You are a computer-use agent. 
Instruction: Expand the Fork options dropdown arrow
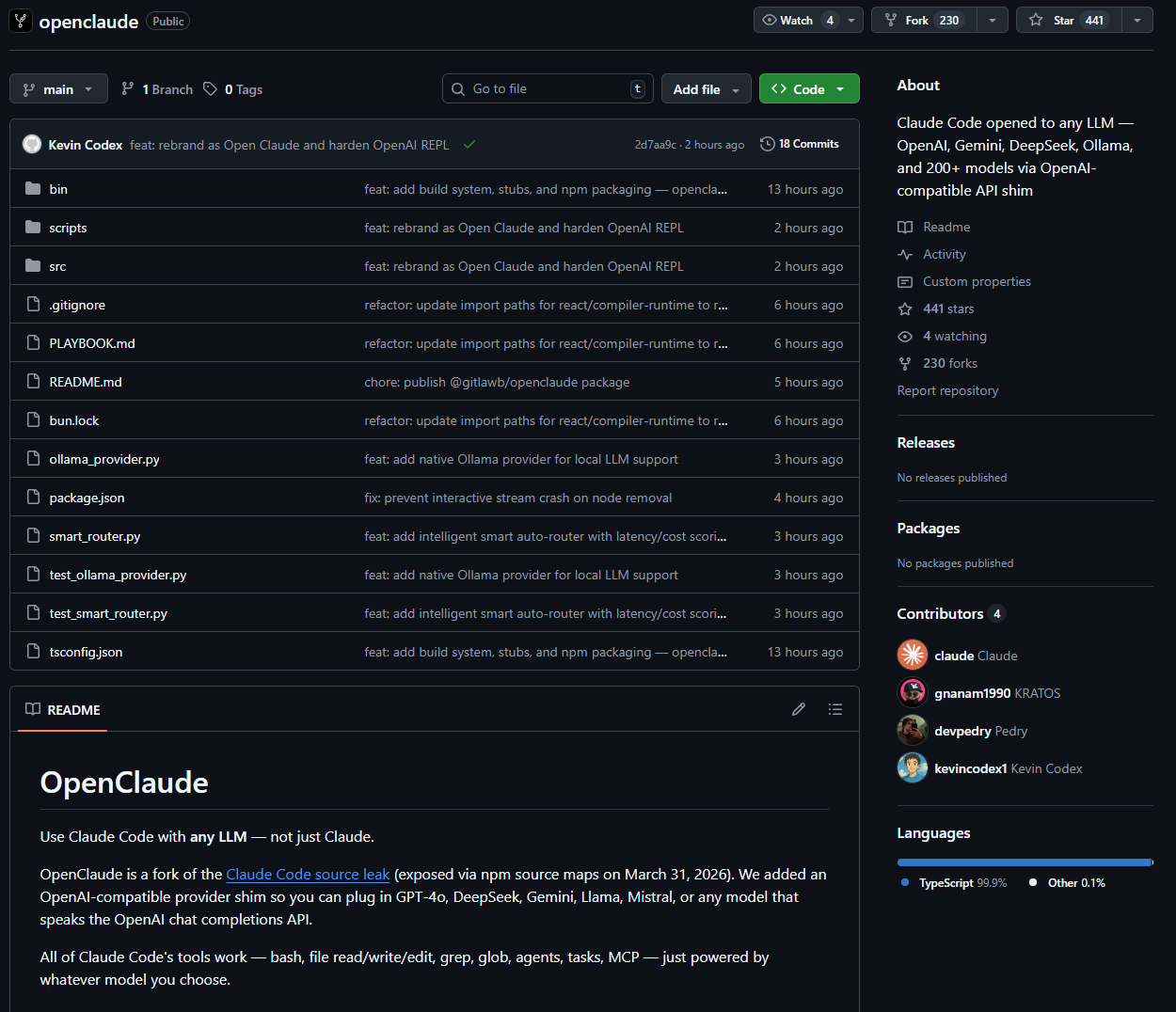click(x=993, y=20)
